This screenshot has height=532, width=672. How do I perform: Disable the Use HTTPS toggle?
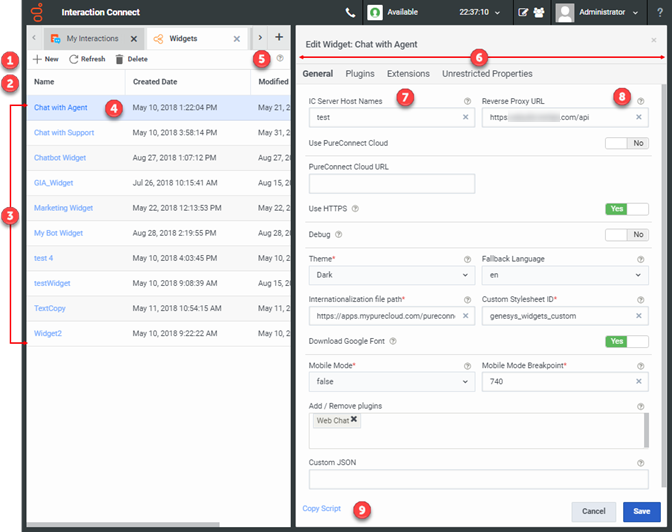click(x=627, y=209)
